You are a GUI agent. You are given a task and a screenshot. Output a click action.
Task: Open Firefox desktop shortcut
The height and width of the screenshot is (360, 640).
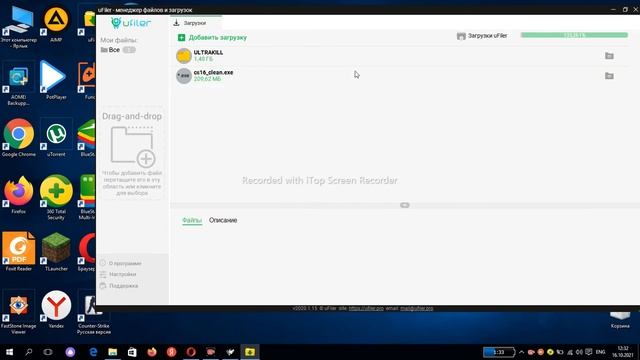(x=18, y=196)
